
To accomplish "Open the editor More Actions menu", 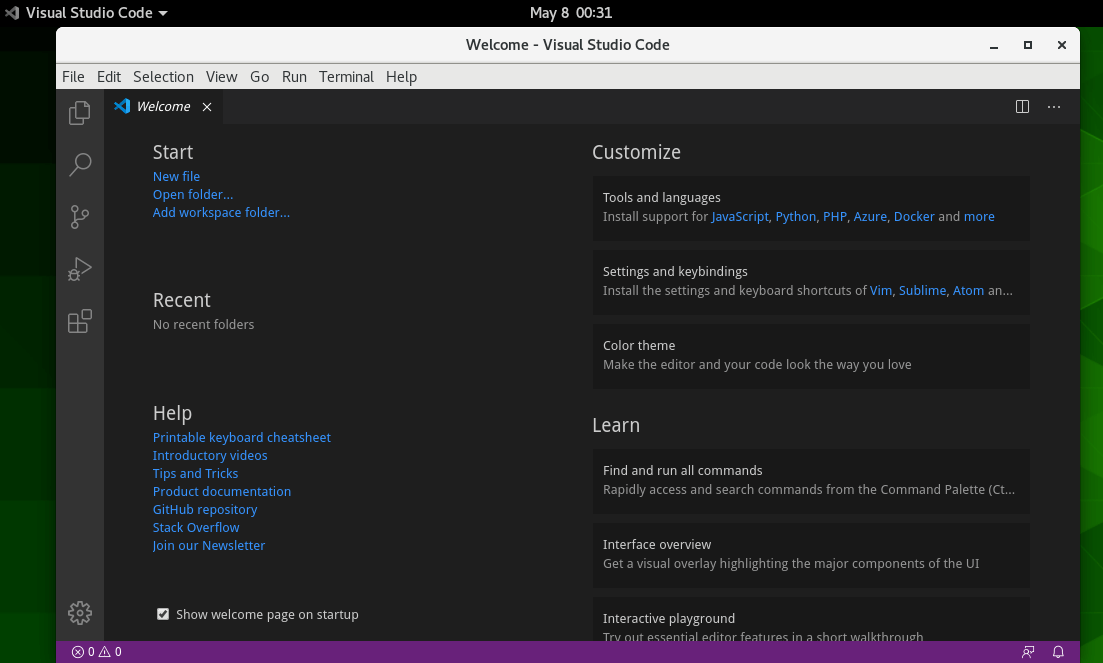I will click(1054, 107).
